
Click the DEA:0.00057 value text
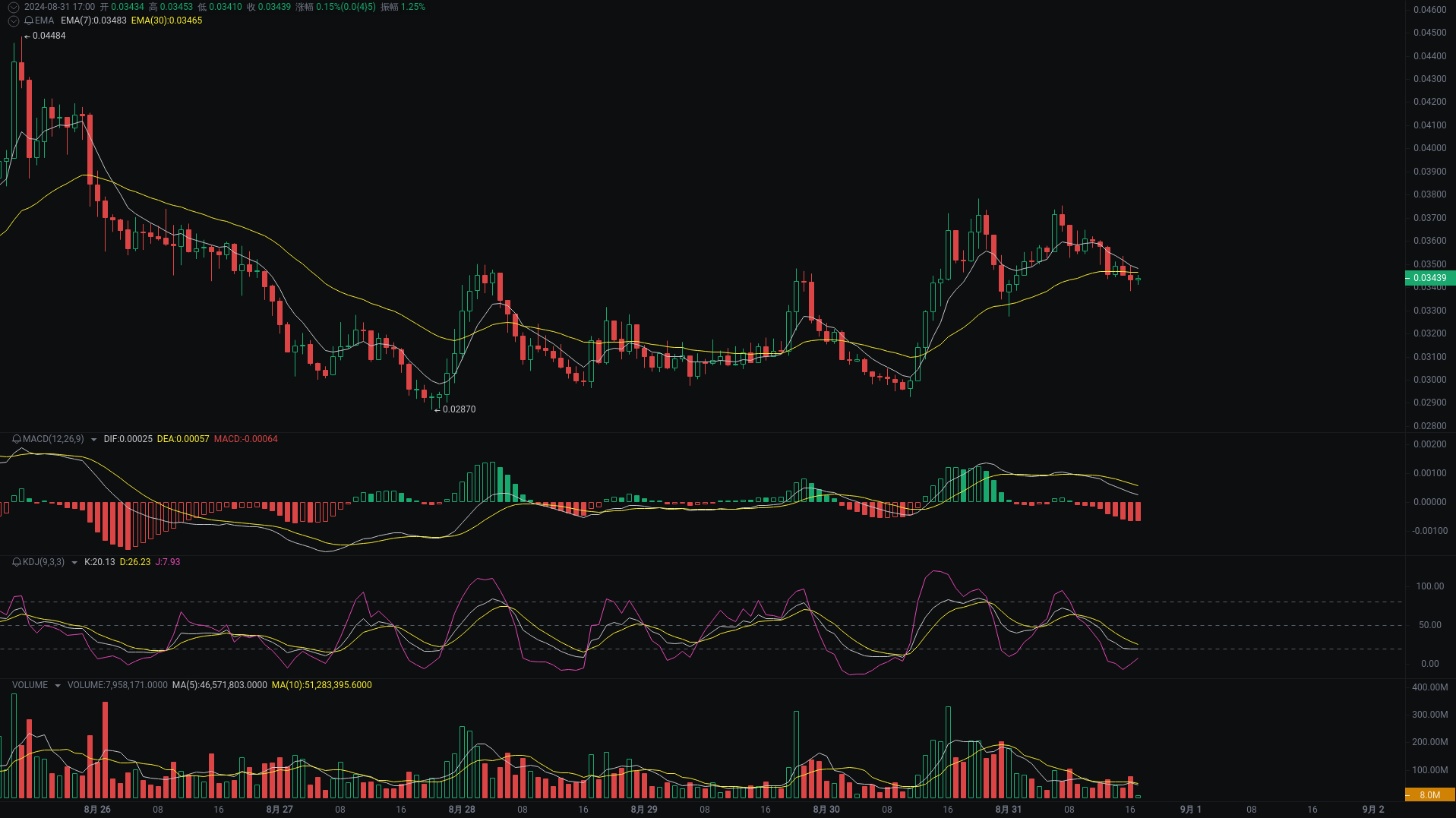pyautogui.click(x=183, y=439)
